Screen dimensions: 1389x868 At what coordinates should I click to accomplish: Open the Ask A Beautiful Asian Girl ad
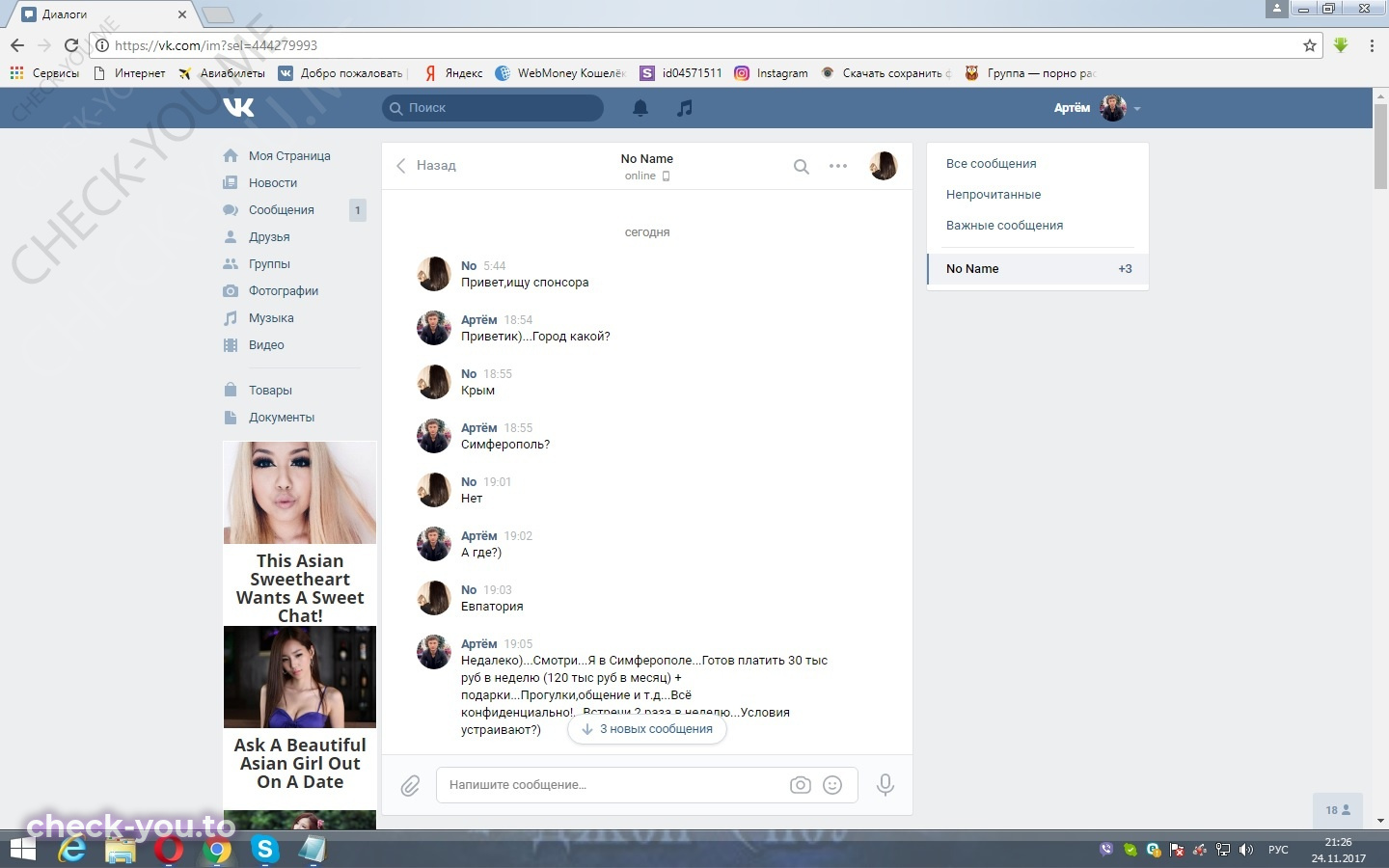coord(300,709)
